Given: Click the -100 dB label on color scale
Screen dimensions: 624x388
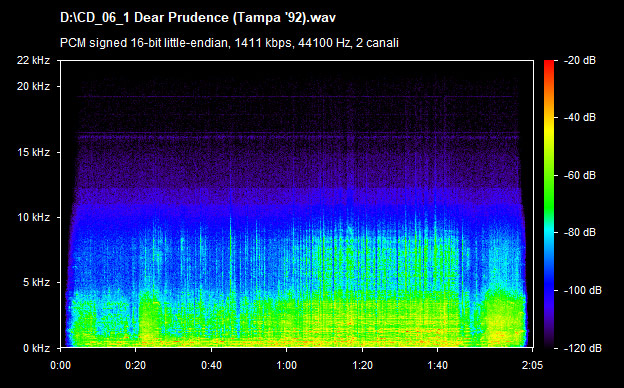Looking at the screenshot, I should 582,291.
